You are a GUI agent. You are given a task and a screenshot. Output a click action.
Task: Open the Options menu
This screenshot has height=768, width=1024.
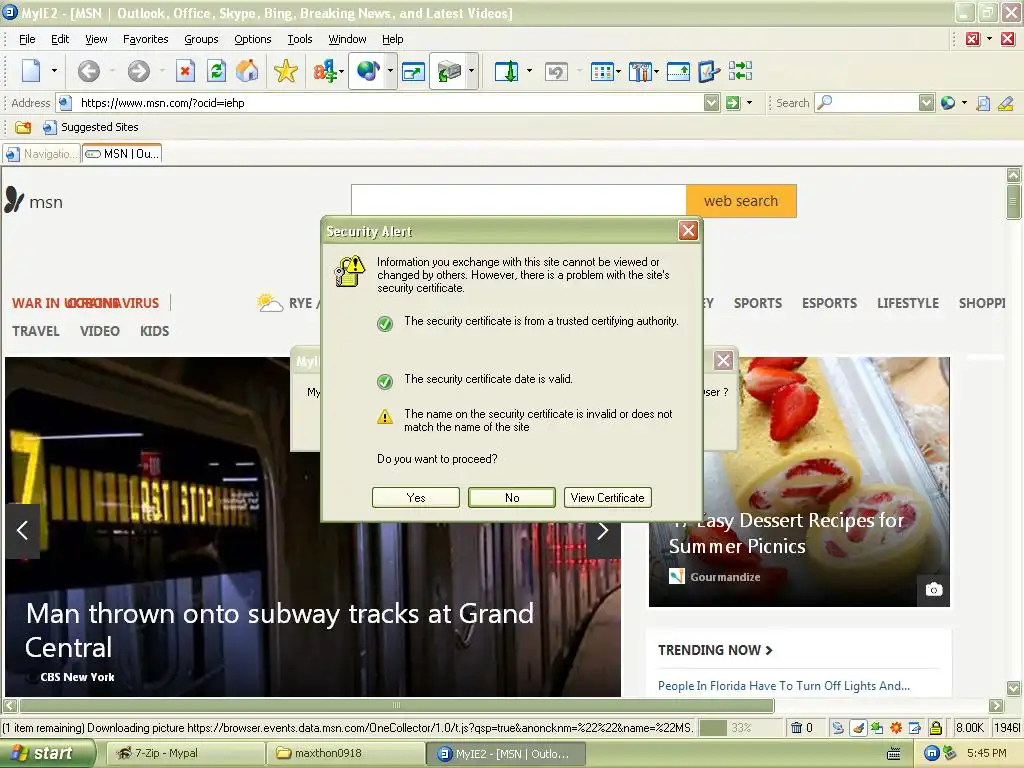[253, 39]
